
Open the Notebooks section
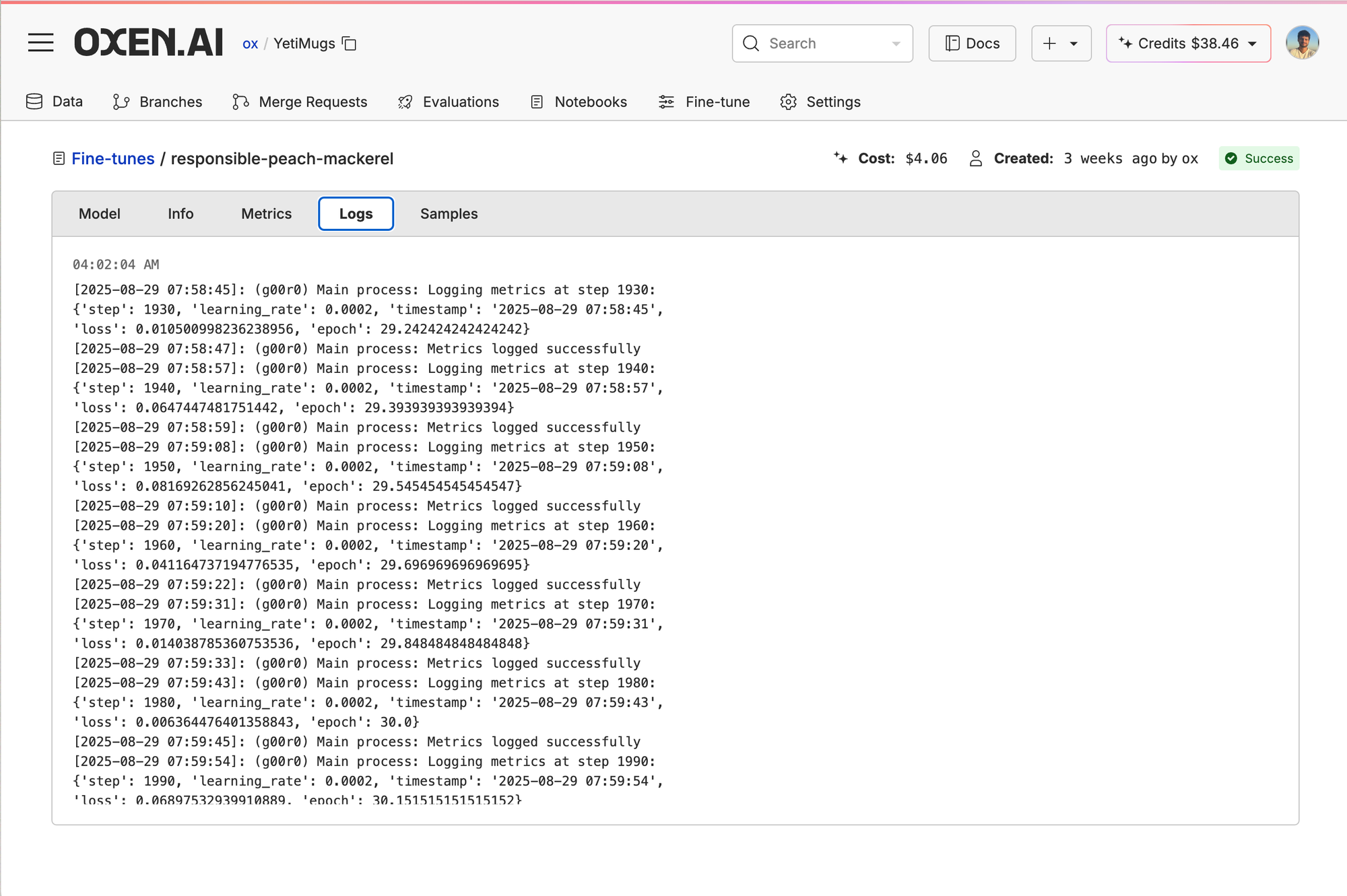[579, 102]
